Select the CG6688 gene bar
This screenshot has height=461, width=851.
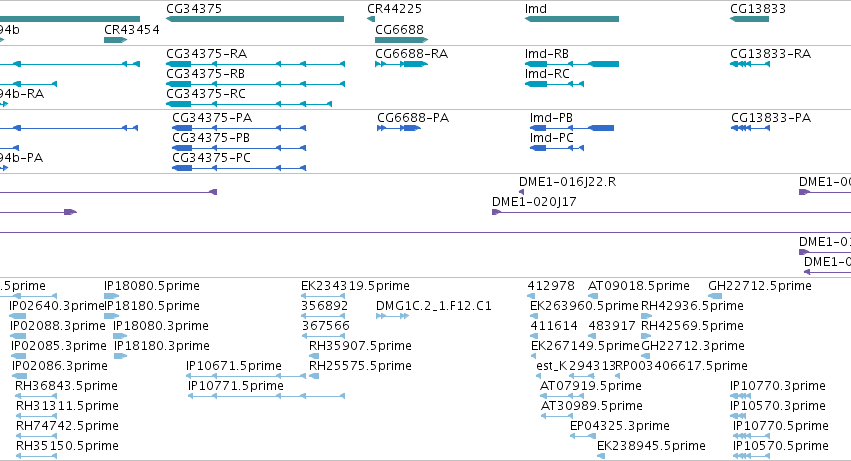point(402,40)
